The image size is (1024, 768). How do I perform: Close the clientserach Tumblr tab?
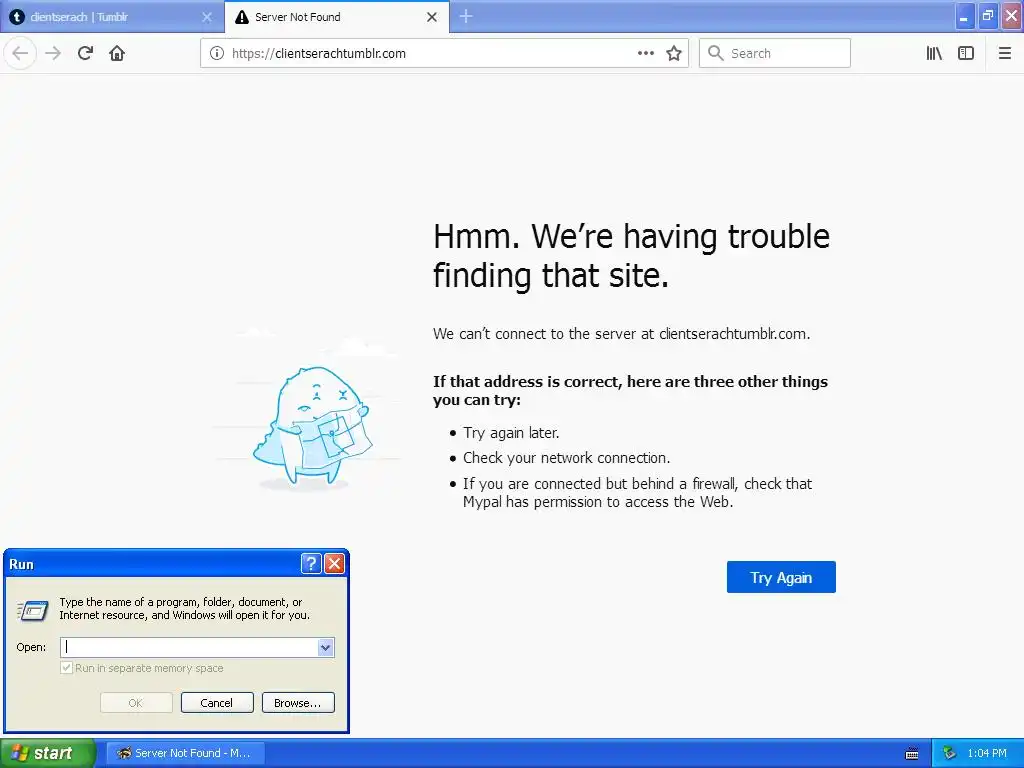pos(207,17)
